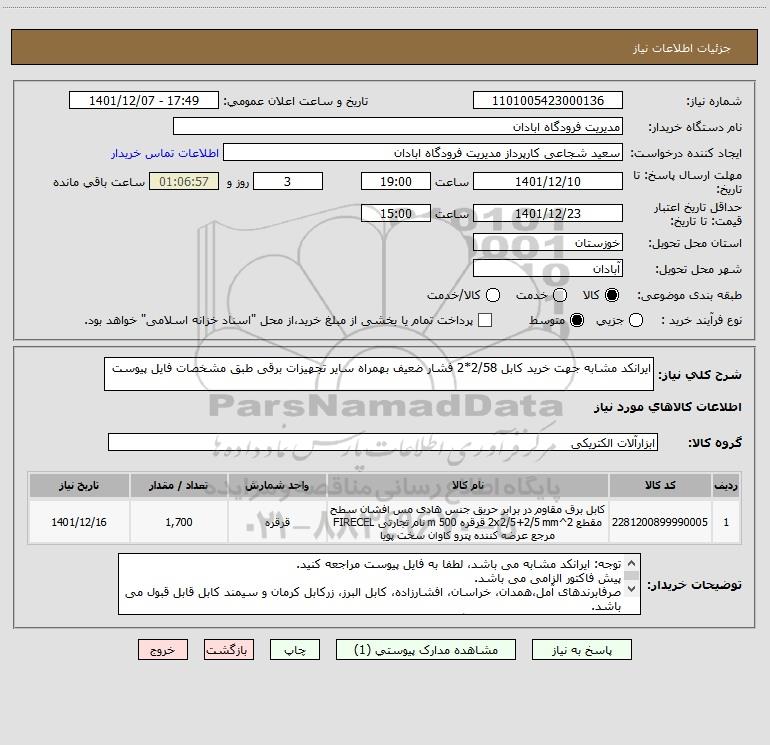The height and width of the screenshot is (745, 770).
Task: Click the delivery city field 'آبادان'
Action: pos(548,269)
